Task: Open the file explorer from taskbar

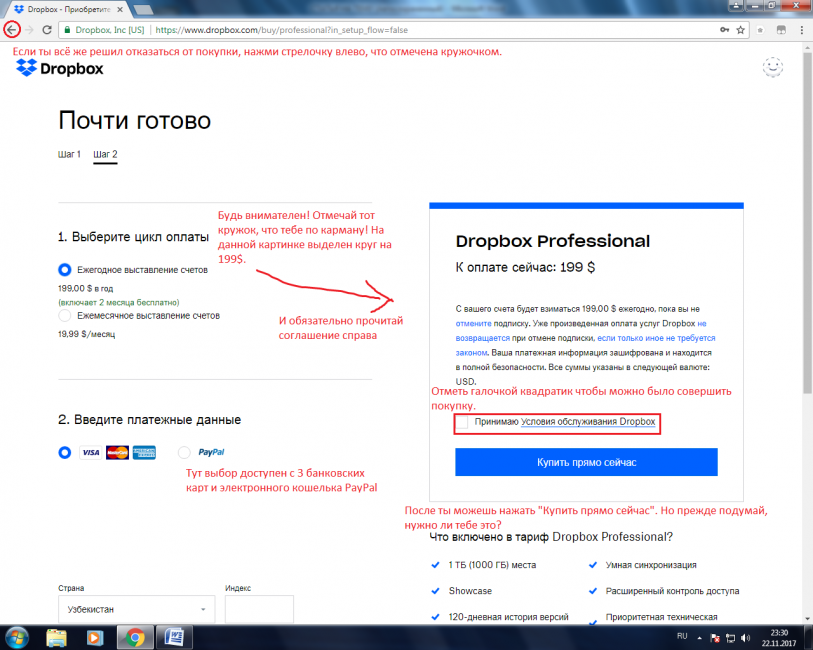Action: point(57,638)
